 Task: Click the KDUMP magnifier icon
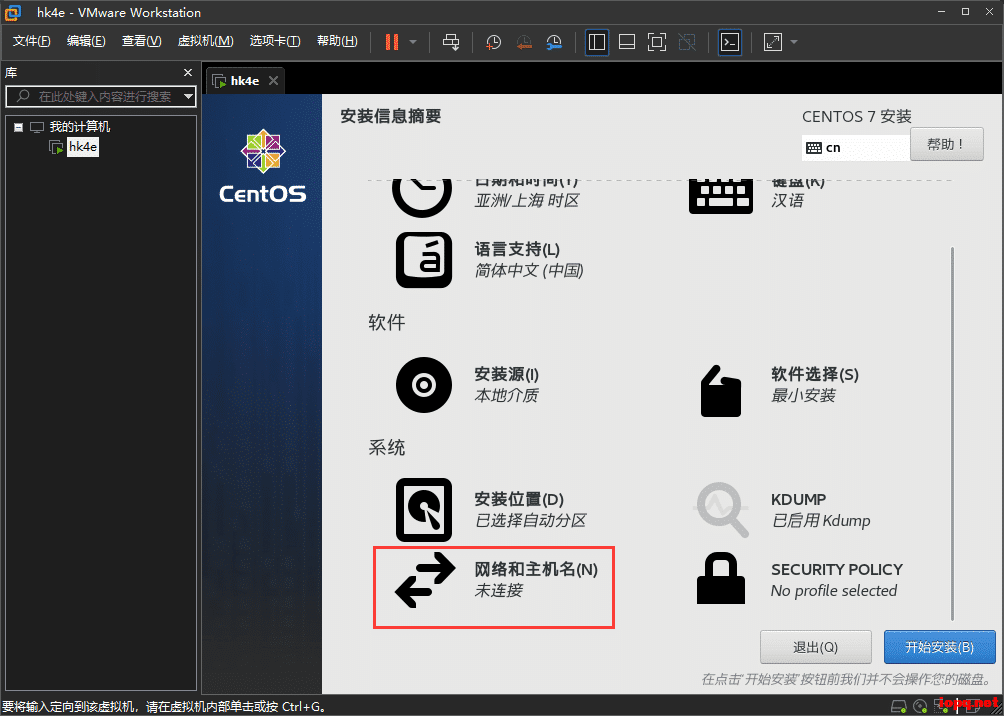pyautogui.click(x=721, y=509)
